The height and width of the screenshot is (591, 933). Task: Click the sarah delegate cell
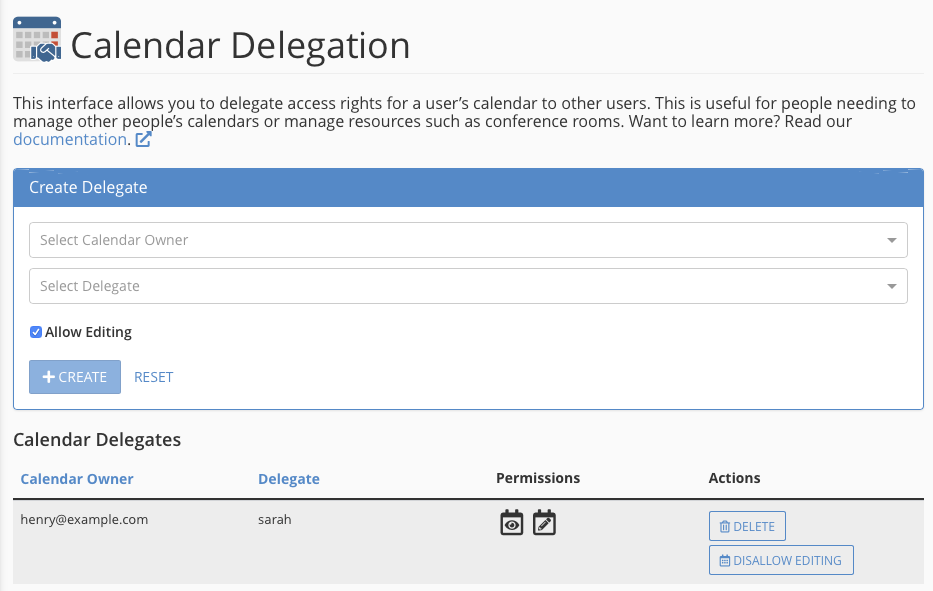tap(275, 520)
